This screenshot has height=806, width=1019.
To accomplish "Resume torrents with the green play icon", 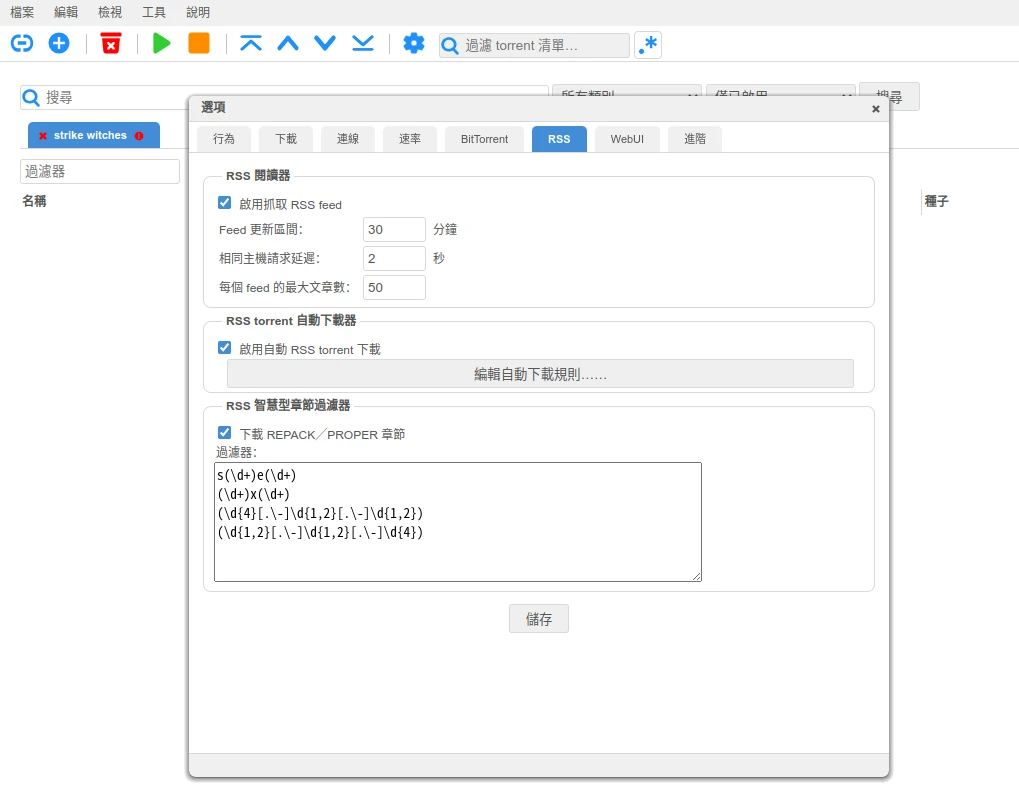I will 162,43.
